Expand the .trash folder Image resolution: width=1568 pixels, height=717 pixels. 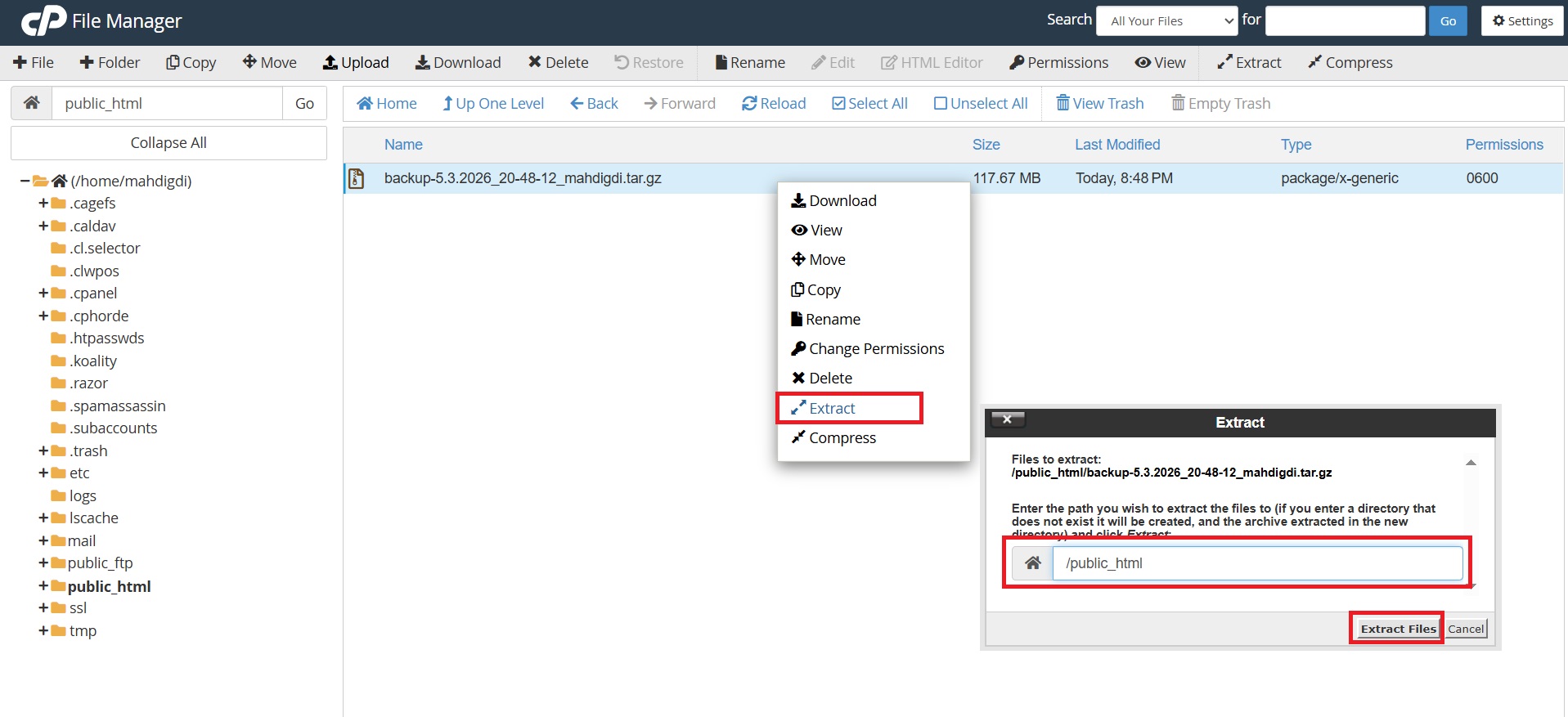coord(43,450)
